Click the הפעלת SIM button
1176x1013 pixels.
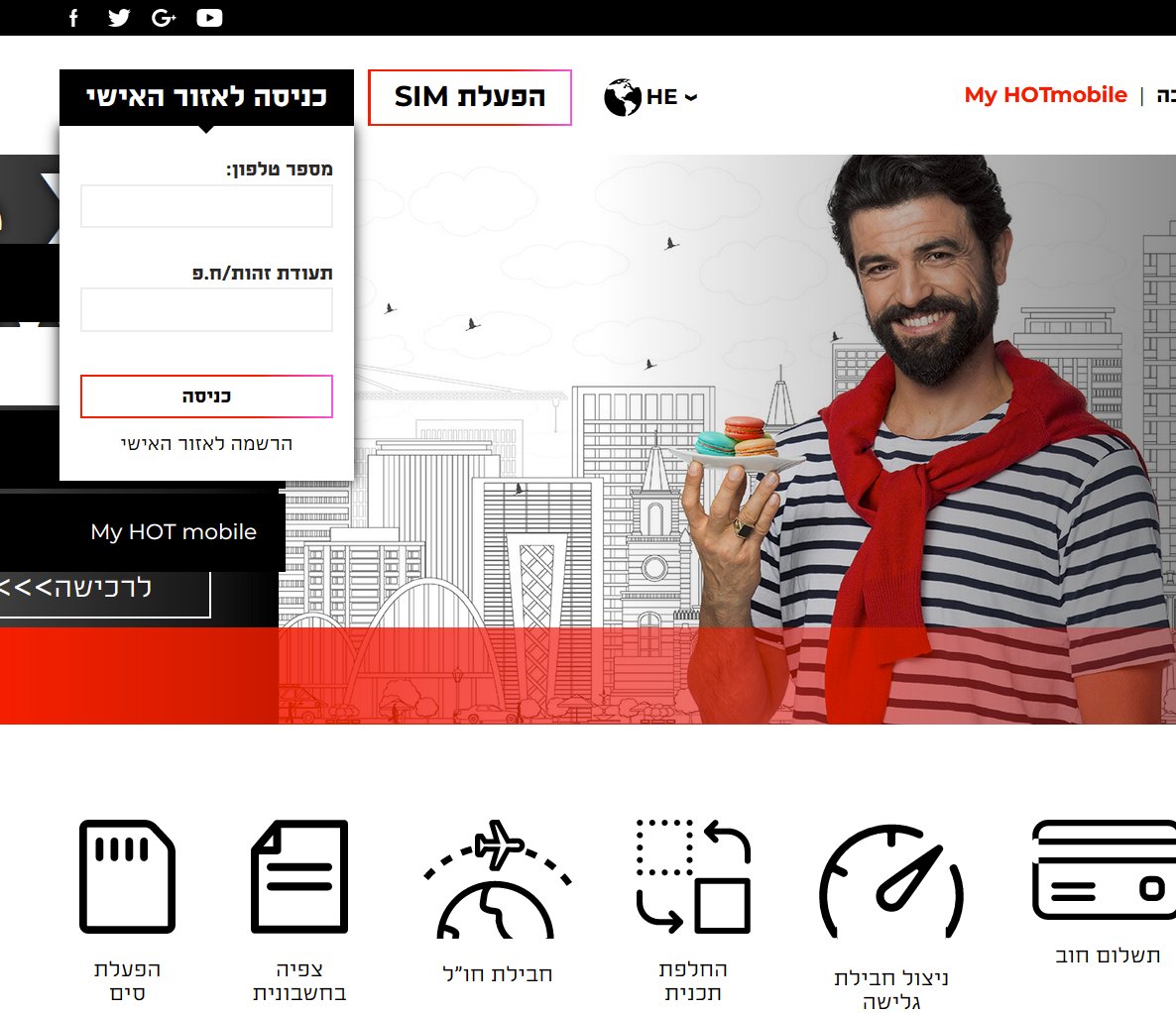(x=469, y=97)
